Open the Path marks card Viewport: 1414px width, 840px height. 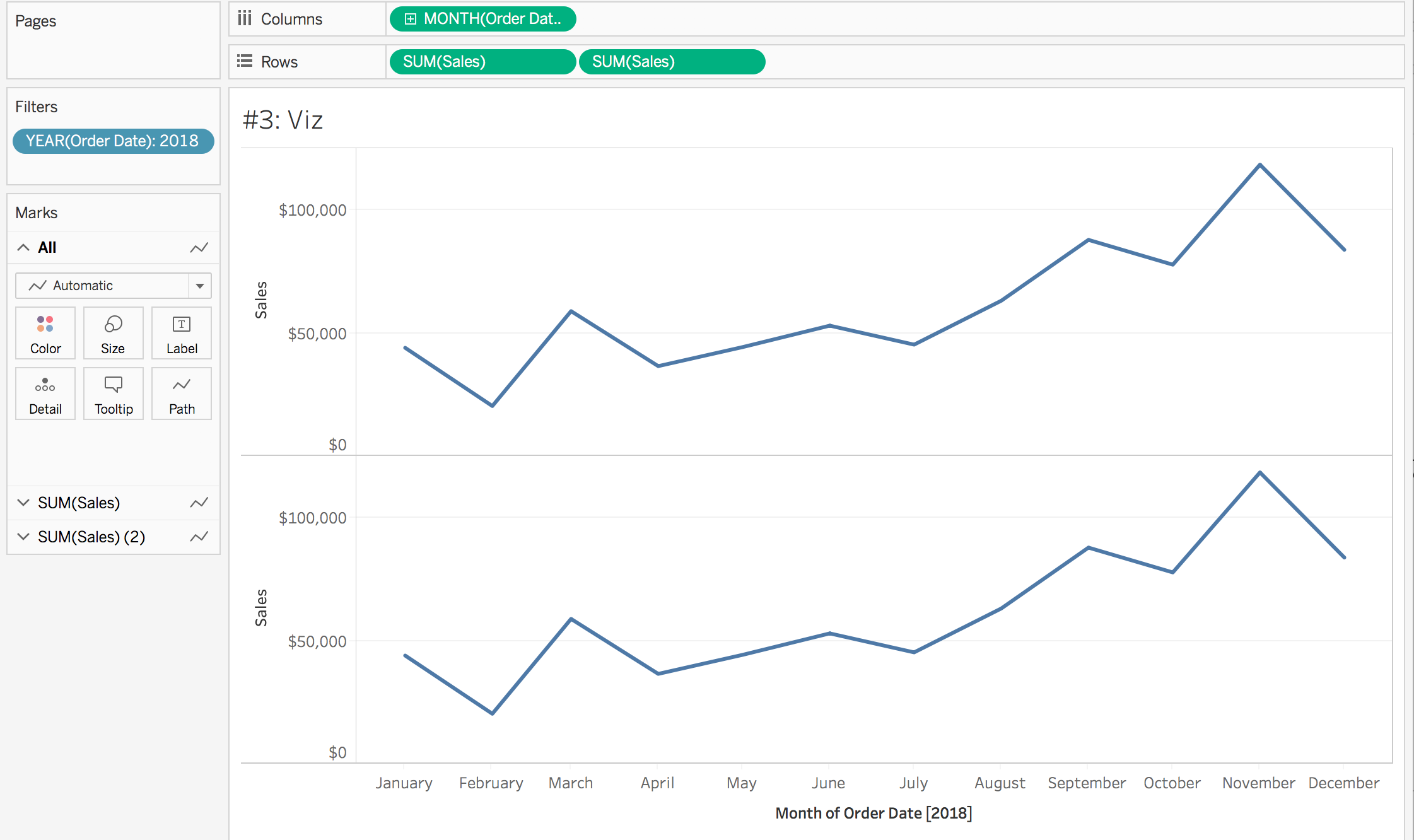click(182, 394)
